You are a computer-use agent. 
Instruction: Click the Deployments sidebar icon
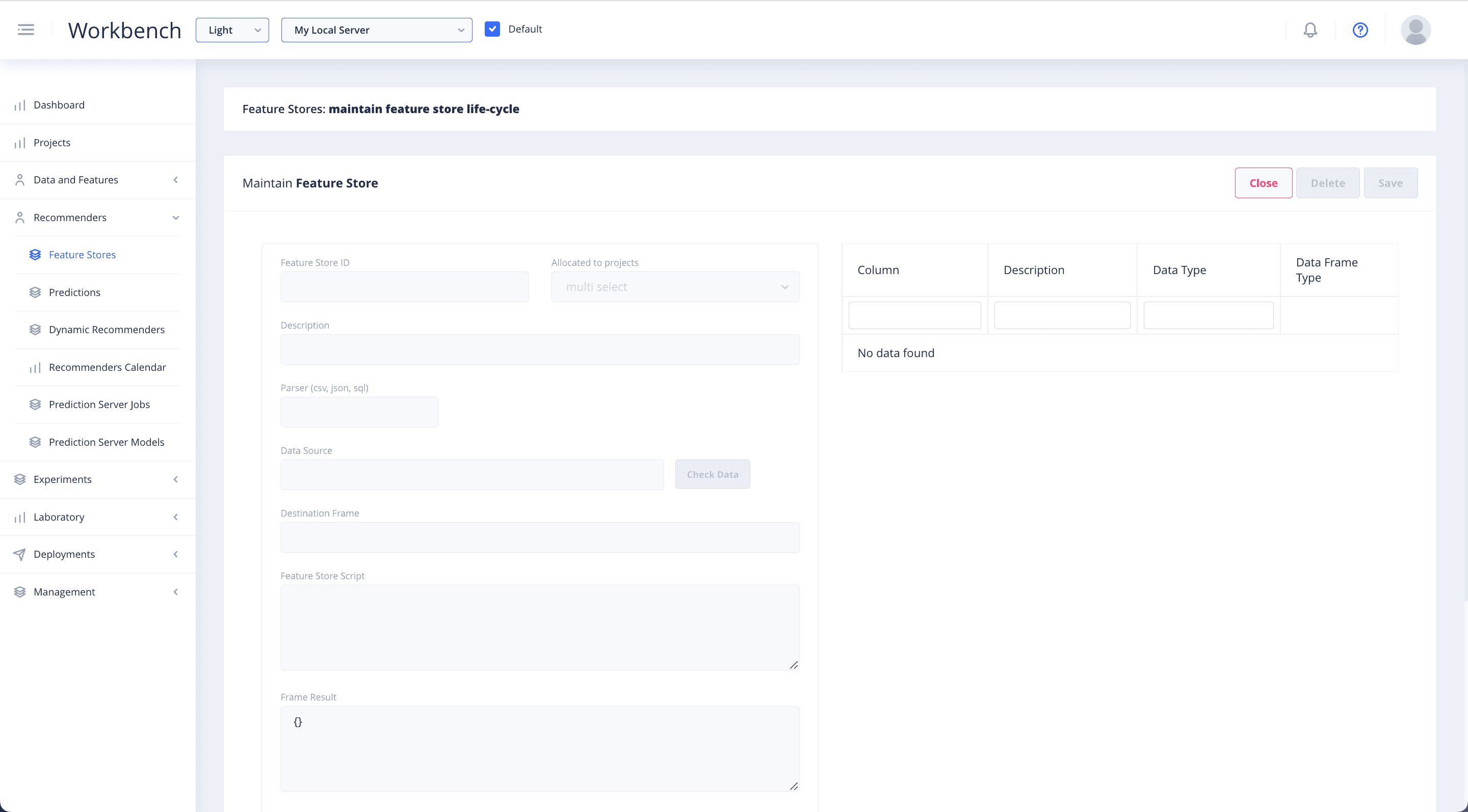(x=20, y=554)
